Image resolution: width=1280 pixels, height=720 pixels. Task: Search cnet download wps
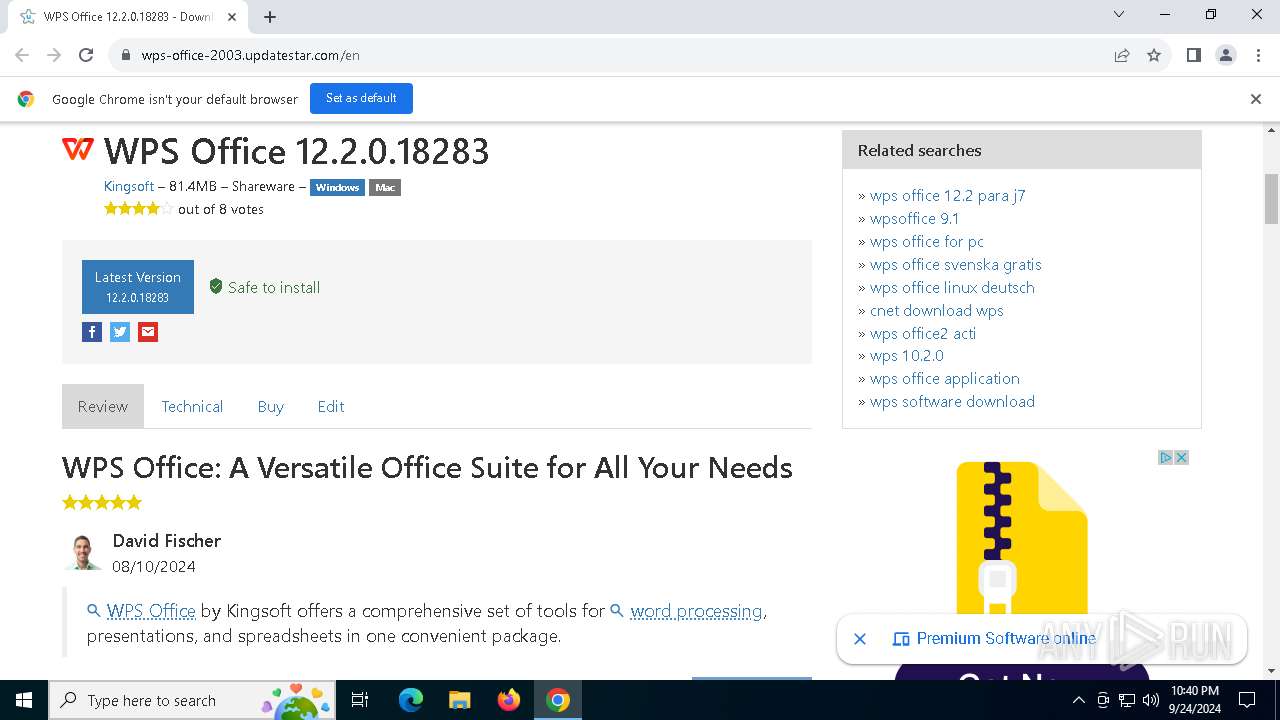(x=937, y=311)
